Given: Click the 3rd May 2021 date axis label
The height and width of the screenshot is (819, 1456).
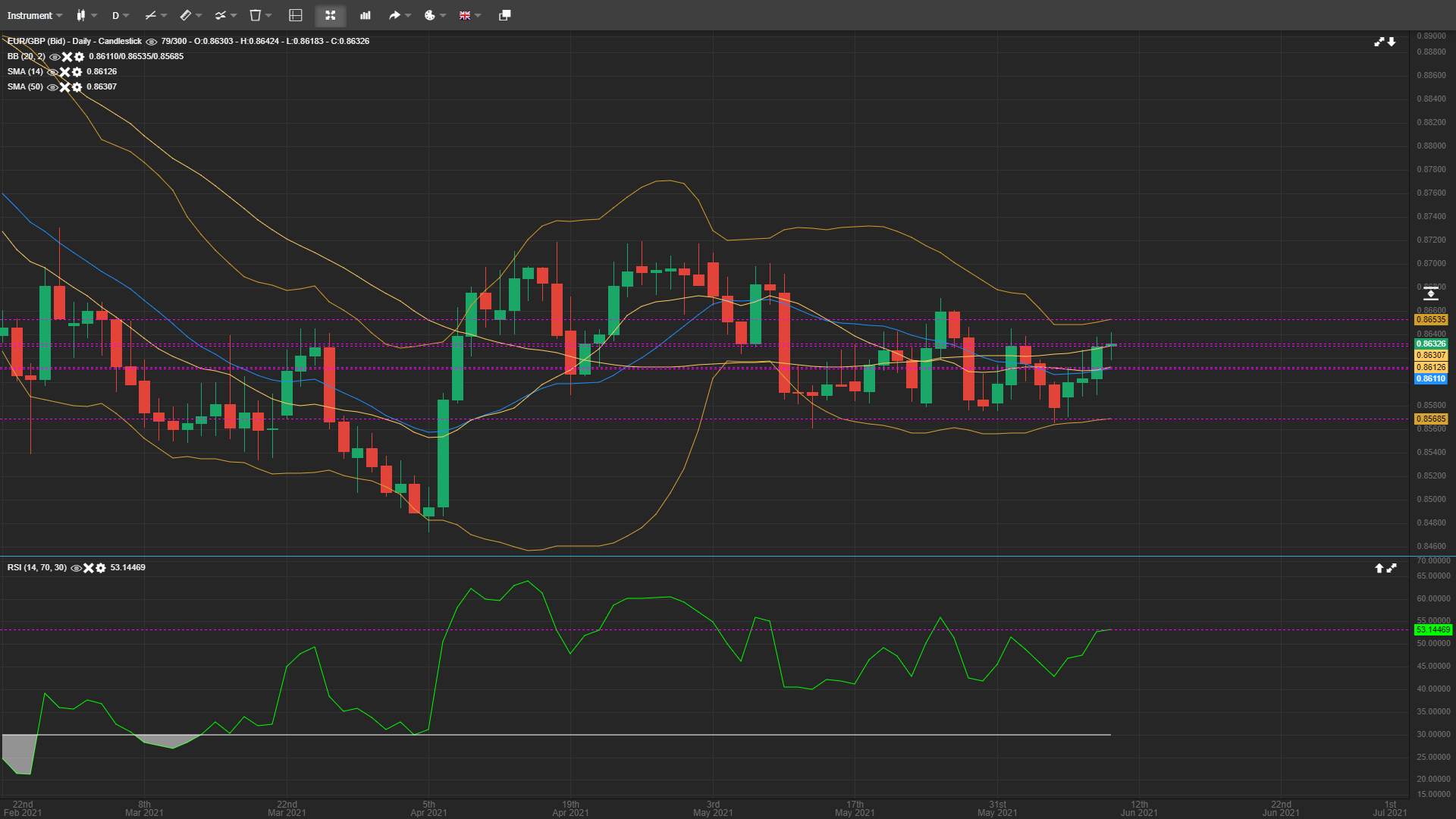Looking at the screenshot, I should tap(713, 808).
